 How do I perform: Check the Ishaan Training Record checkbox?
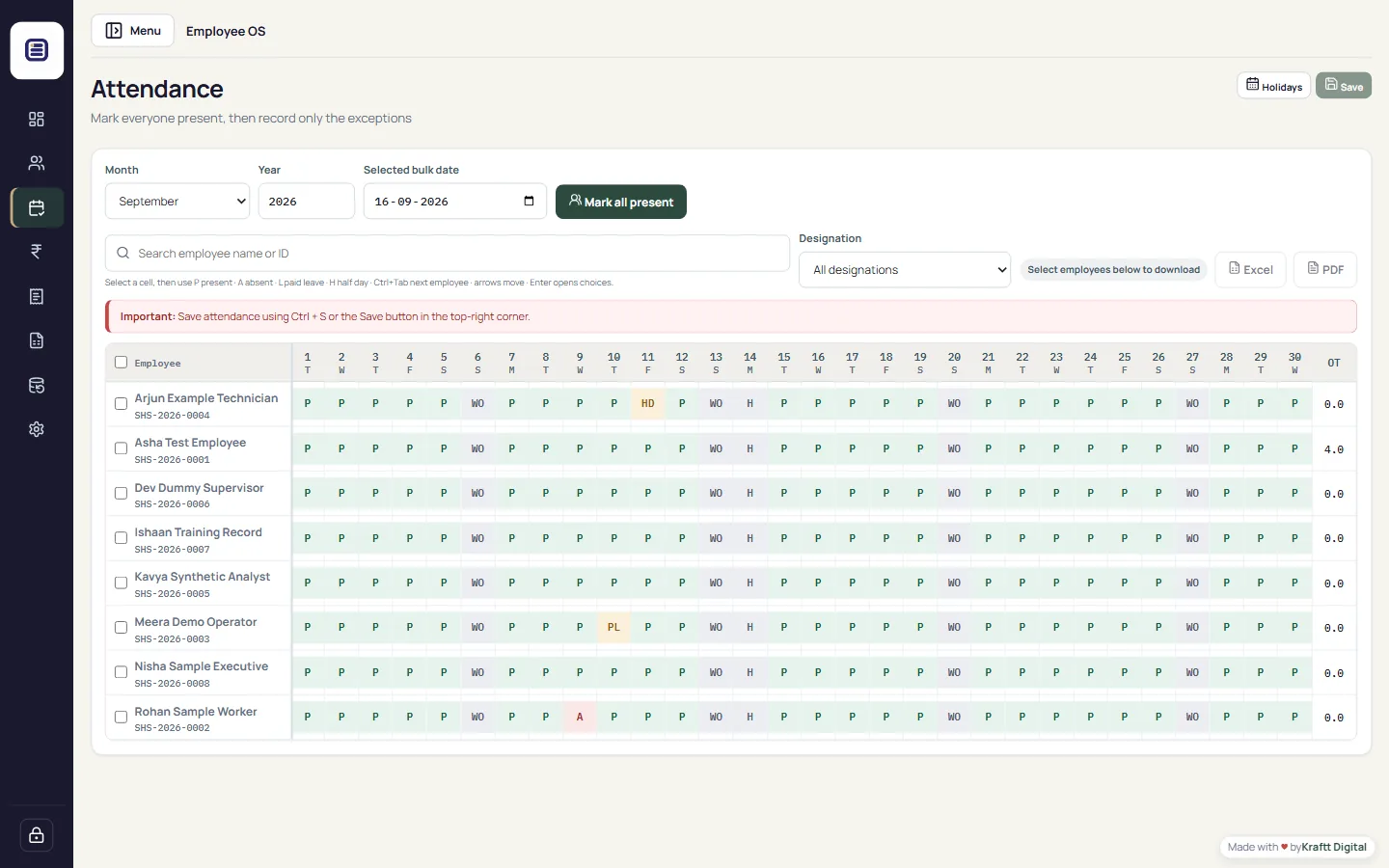click(121, 538)
